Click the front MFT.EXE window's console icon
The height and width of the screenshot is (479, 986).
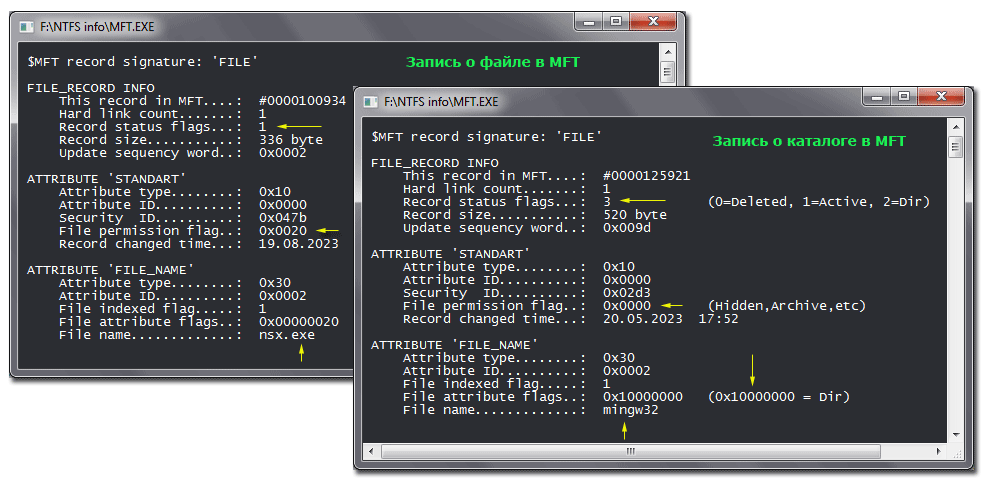tap(371, 100)
